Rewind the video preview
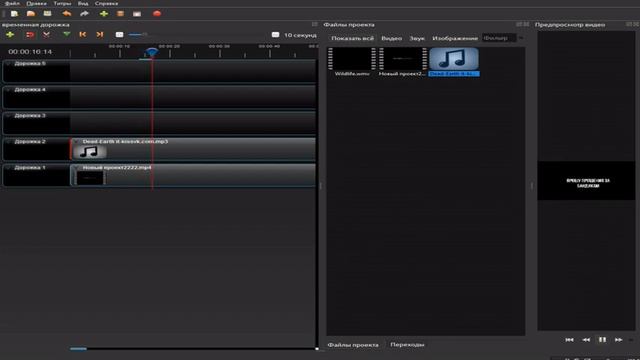Screen dimensions: 640x360 point(586,340)
